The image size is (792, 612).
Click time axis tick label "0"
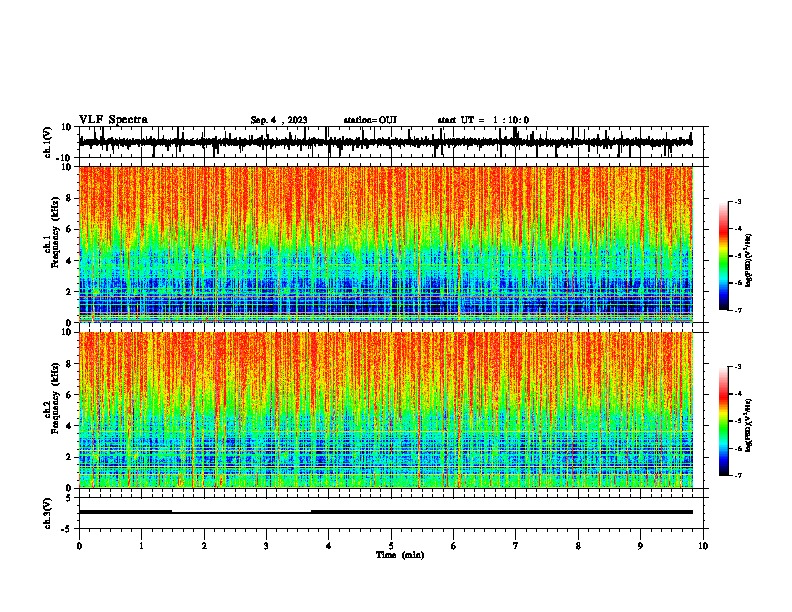(x=79, y=546)
